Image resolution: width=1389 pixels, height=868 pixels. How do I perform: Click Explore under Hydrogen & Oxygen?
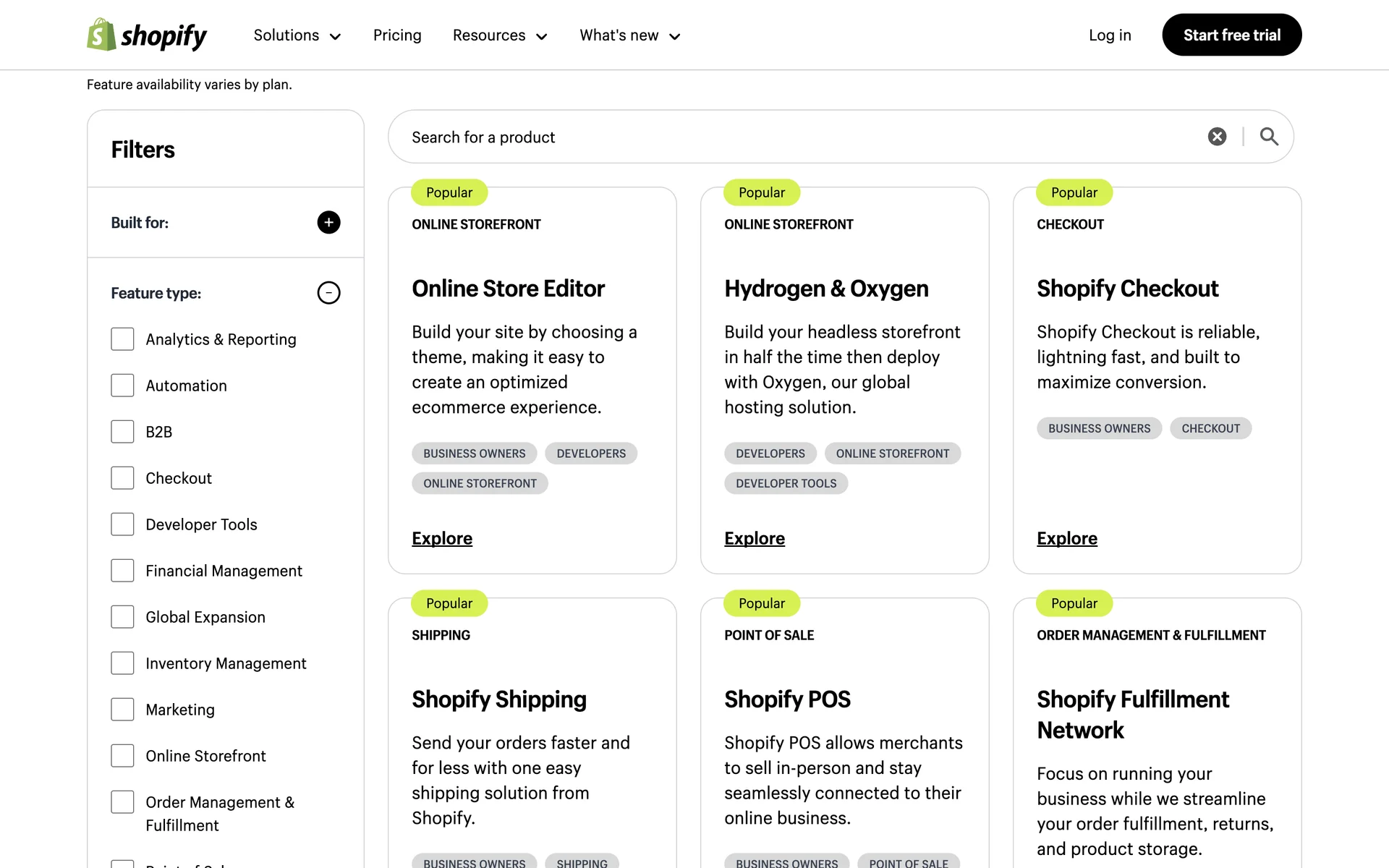coord(755,538)
